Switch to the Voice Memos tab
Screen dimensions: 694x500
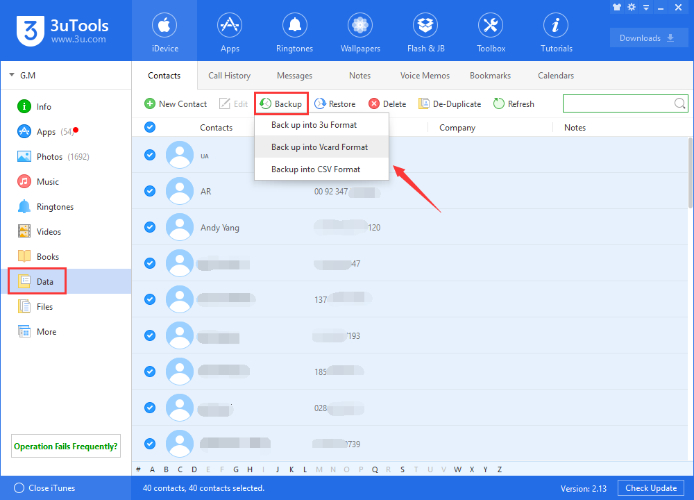(425, 76)
